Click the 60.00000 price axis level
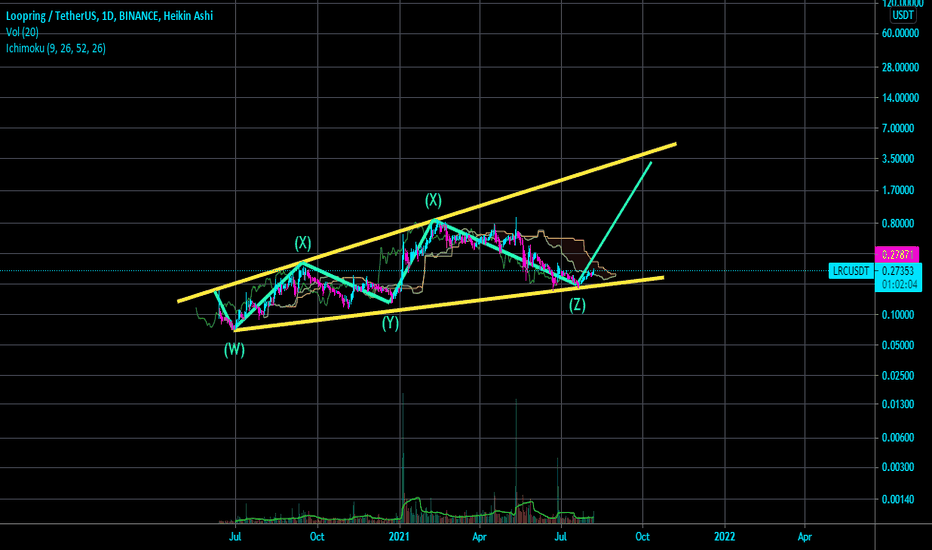The image size is (932, 550). click(900, 33)
